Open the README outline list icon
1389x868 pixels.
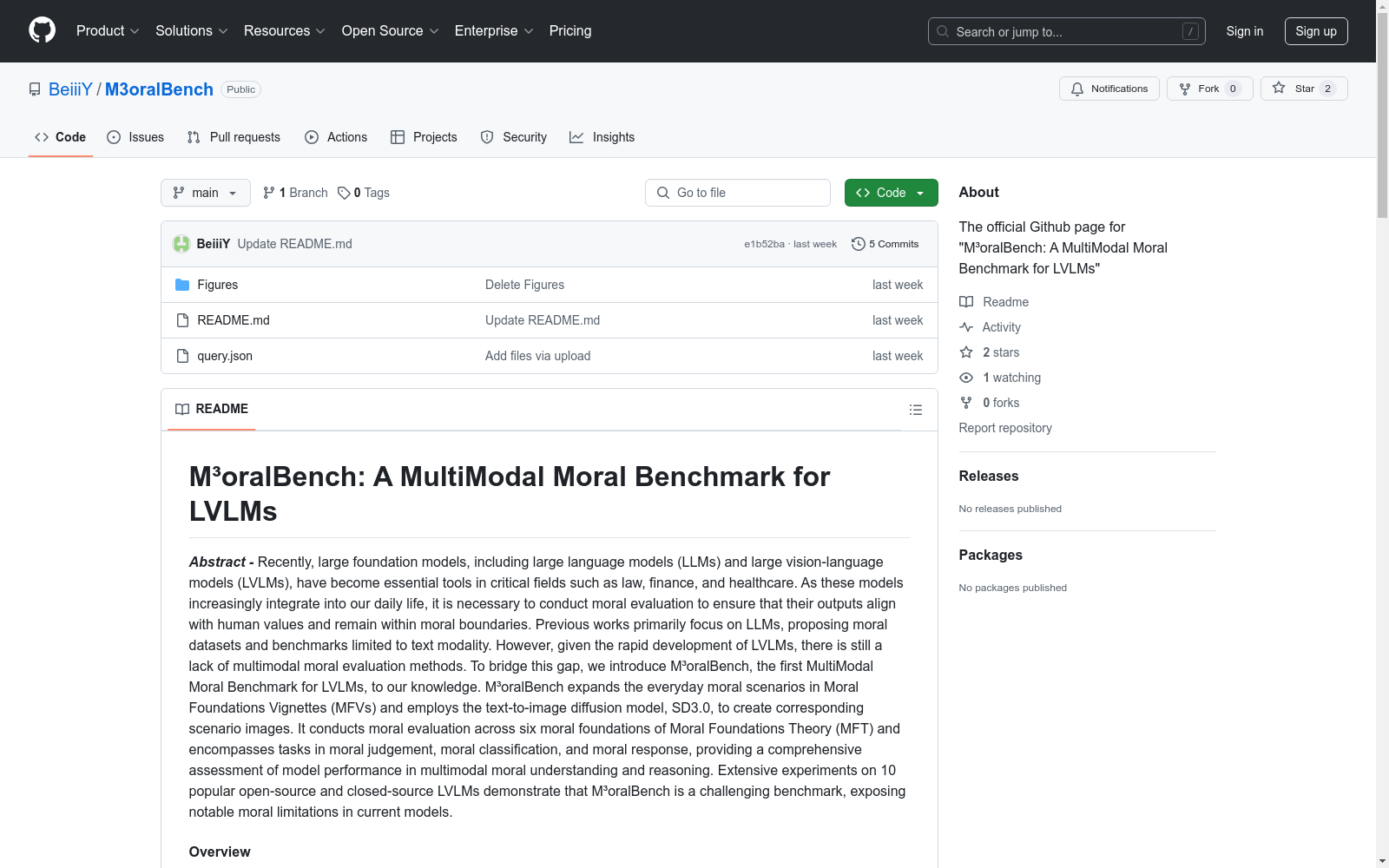tap(915, 410)
